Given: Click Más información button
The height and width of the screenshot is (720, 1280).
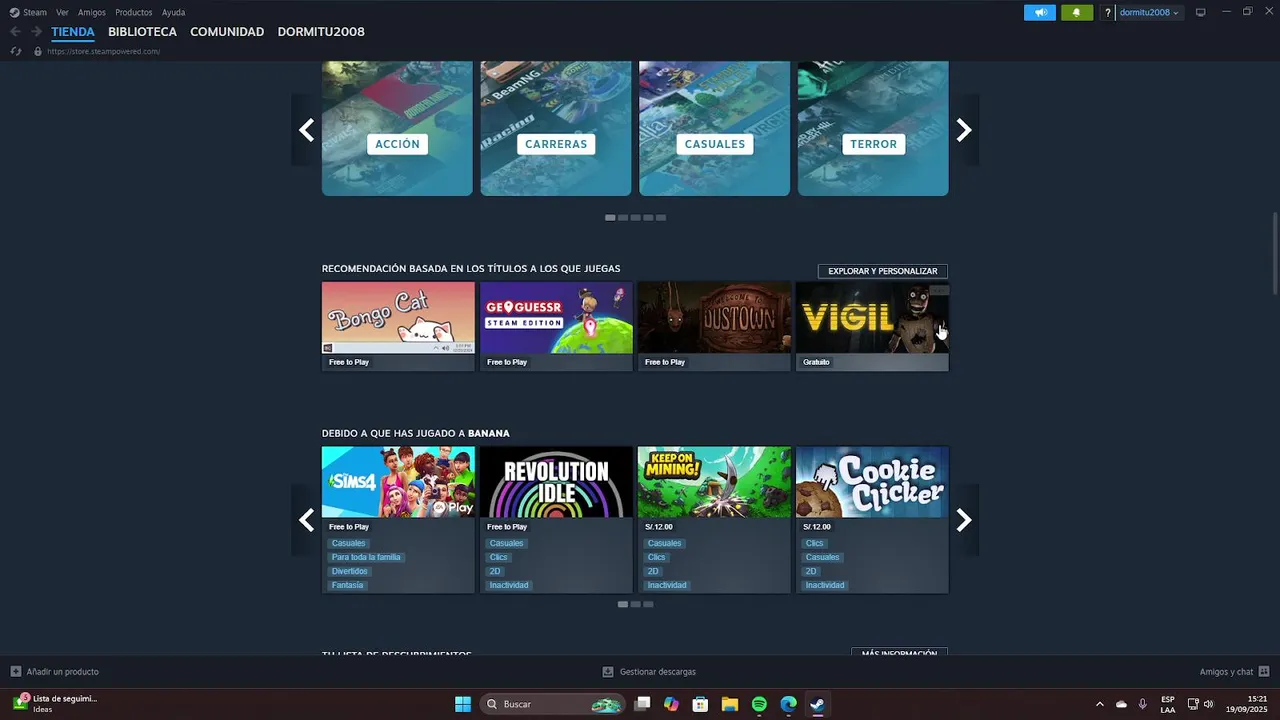Looking at the screenshot, I should [x=899, y=652].
